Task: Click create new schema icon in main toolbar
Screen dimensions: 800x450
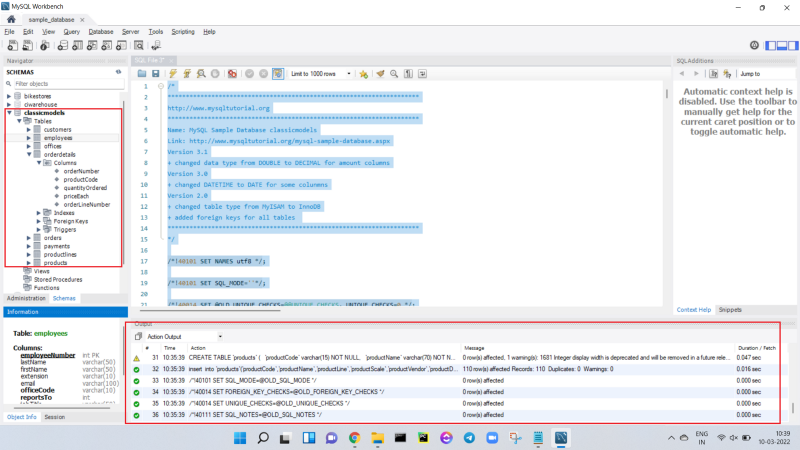Action: point(62,45)
